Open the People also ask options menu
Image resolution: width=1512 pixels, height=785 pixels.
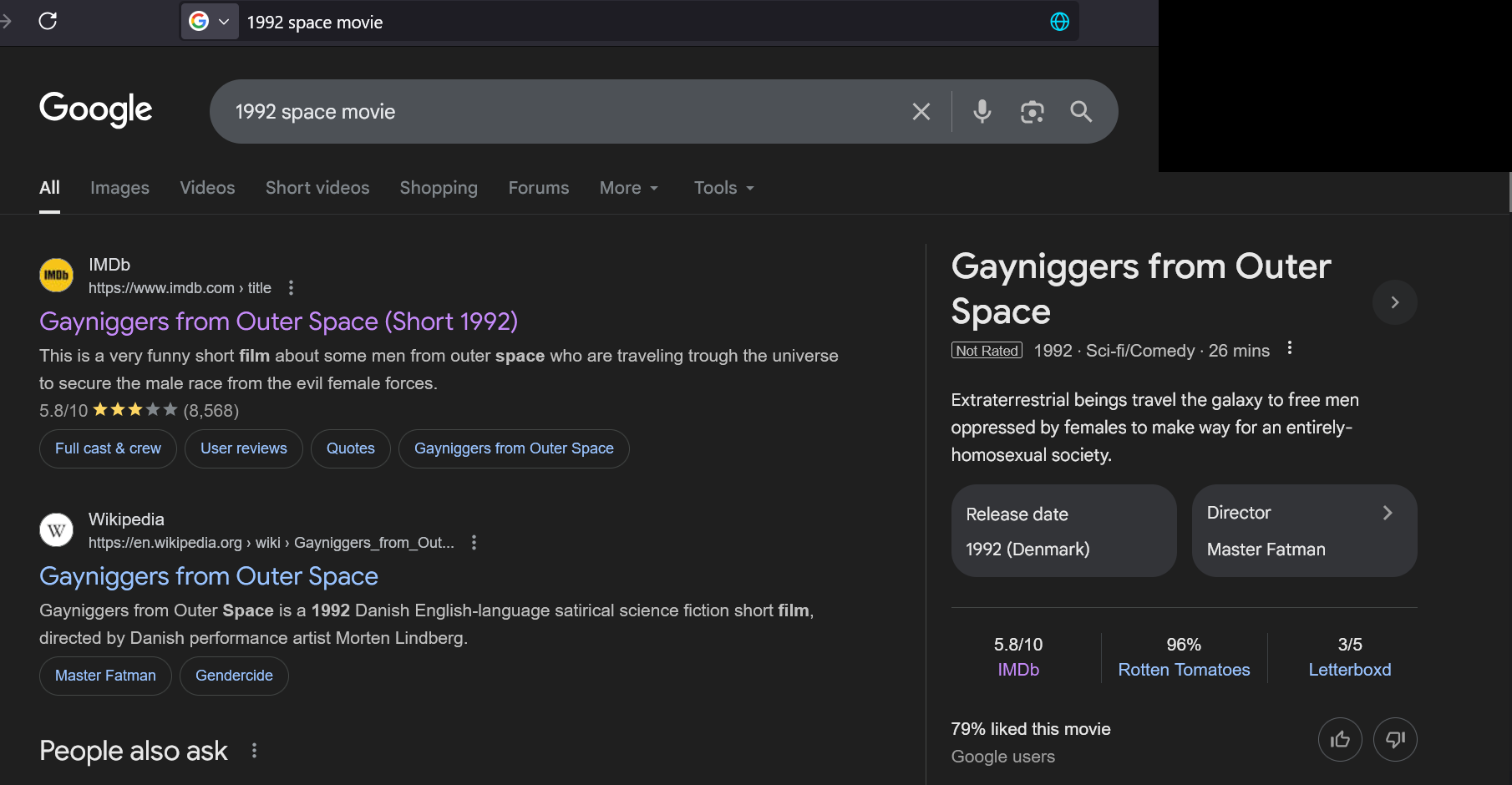click(254, 751)
